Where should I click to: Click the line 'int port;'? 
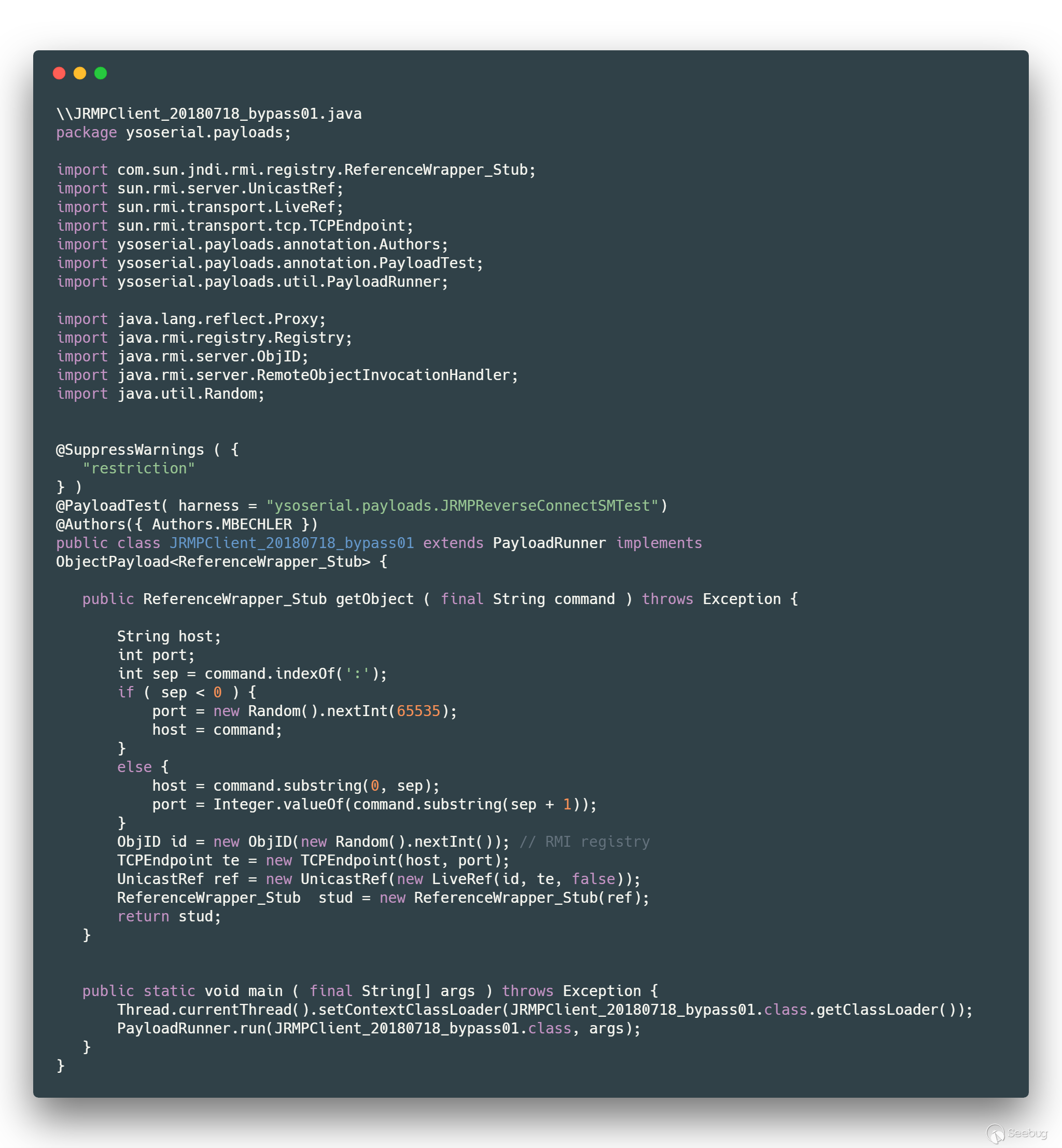tap(156, 655)
